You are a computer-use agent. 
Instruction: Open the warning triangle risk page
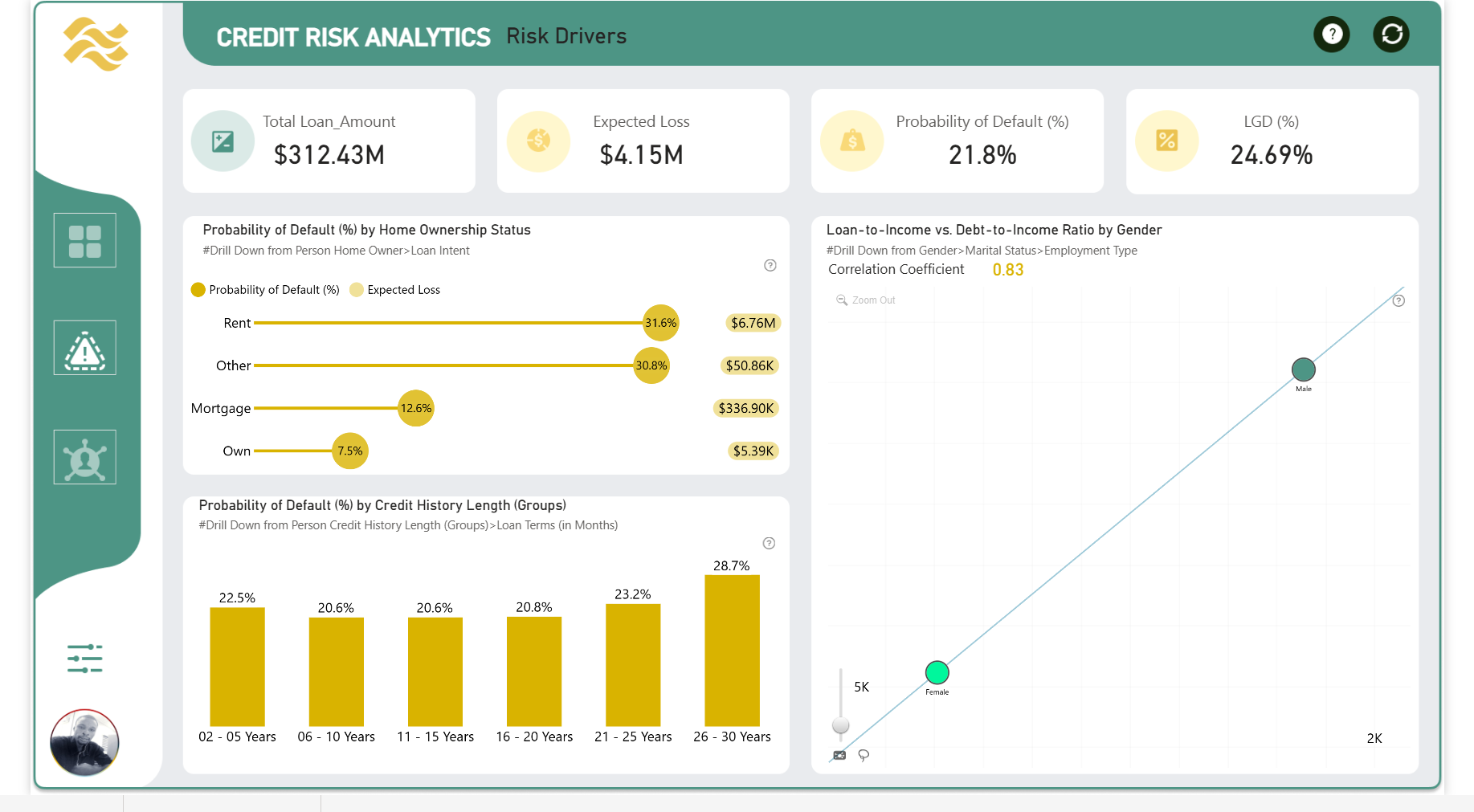pyautogui.click(x=85, y=349)
